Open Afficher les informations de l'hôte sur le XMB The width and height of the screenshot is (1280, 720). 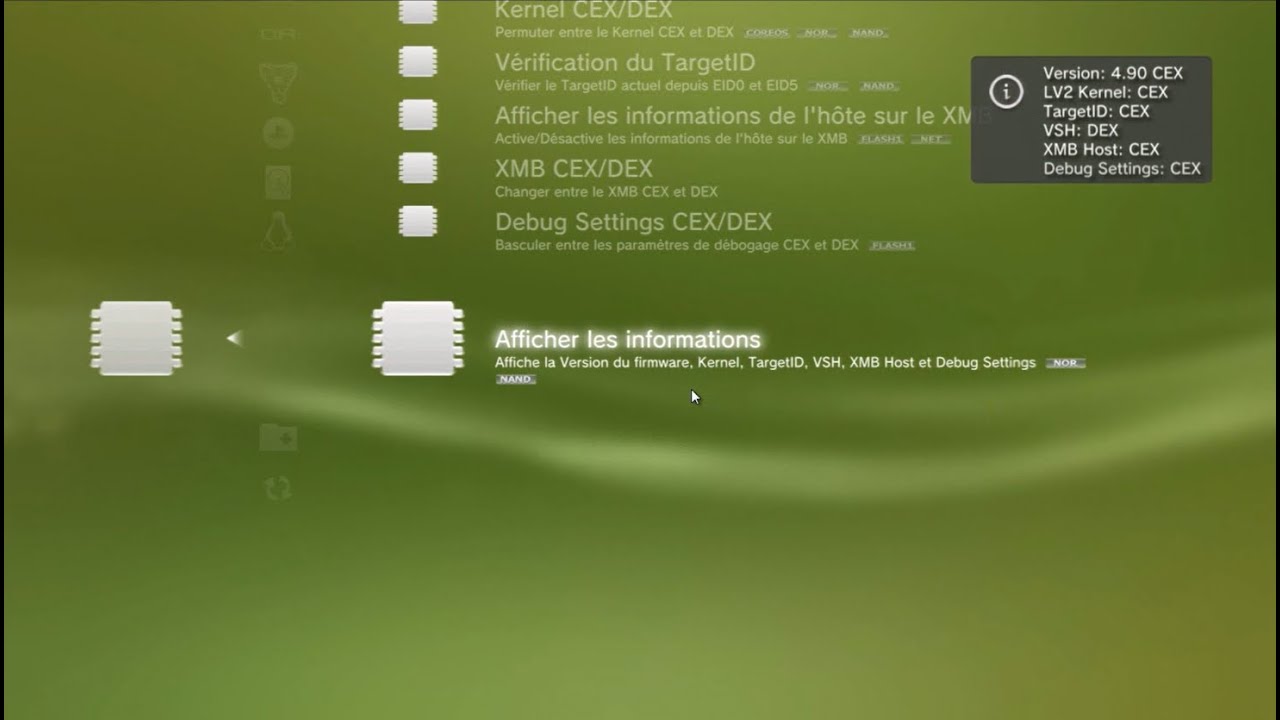tap(742, 116)
